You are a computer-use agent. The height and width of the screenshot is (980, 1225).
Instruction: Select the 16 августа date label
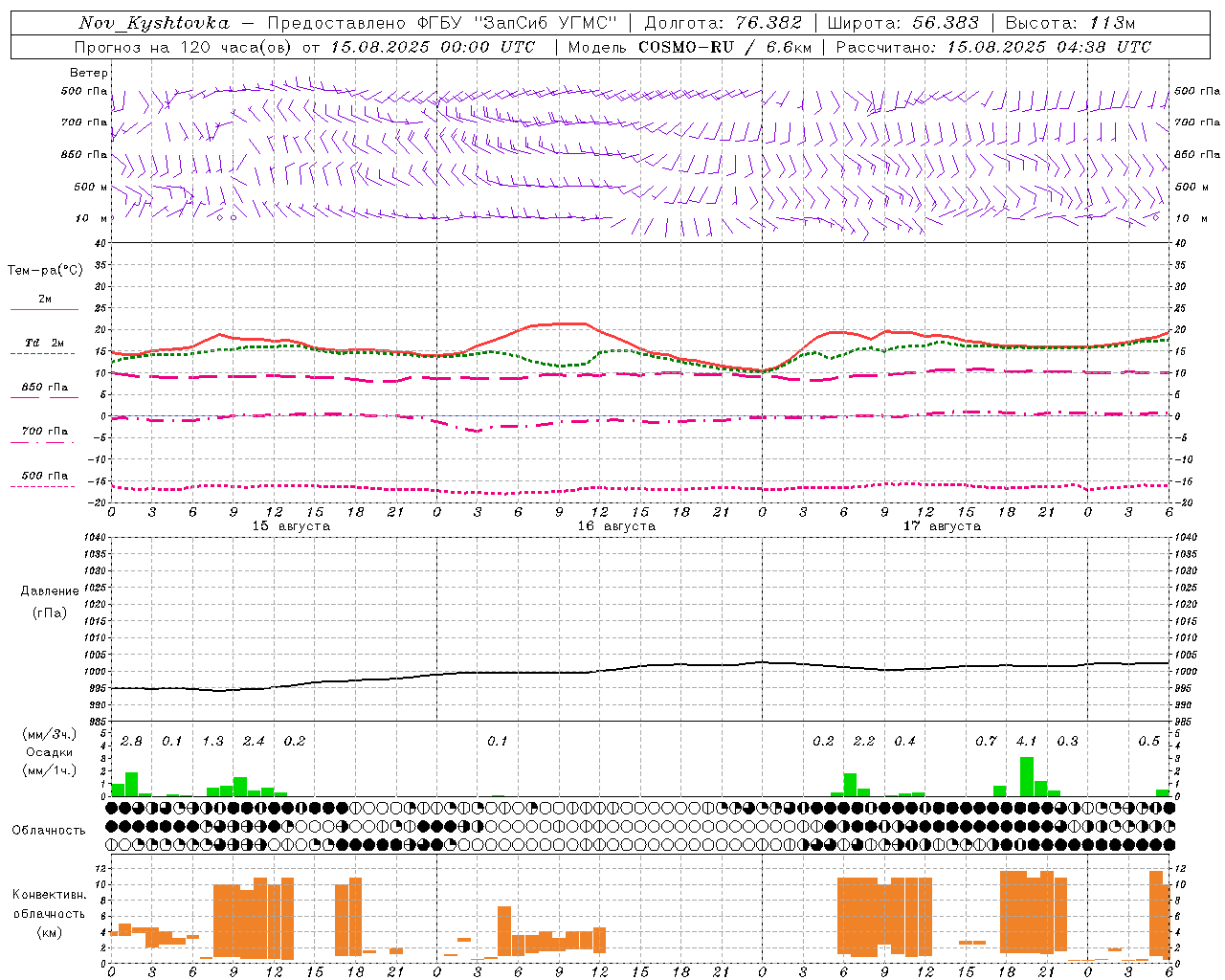pyautogui.click(x=616, y=526)
